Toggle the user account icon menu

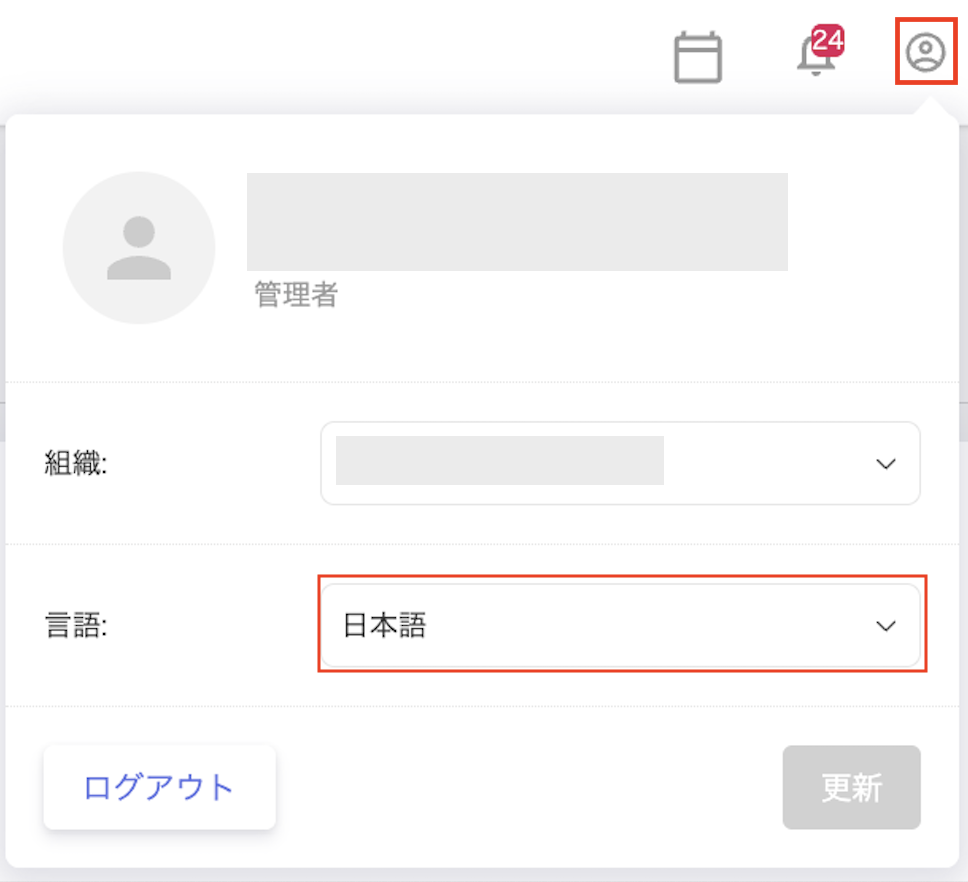(925, 52)
